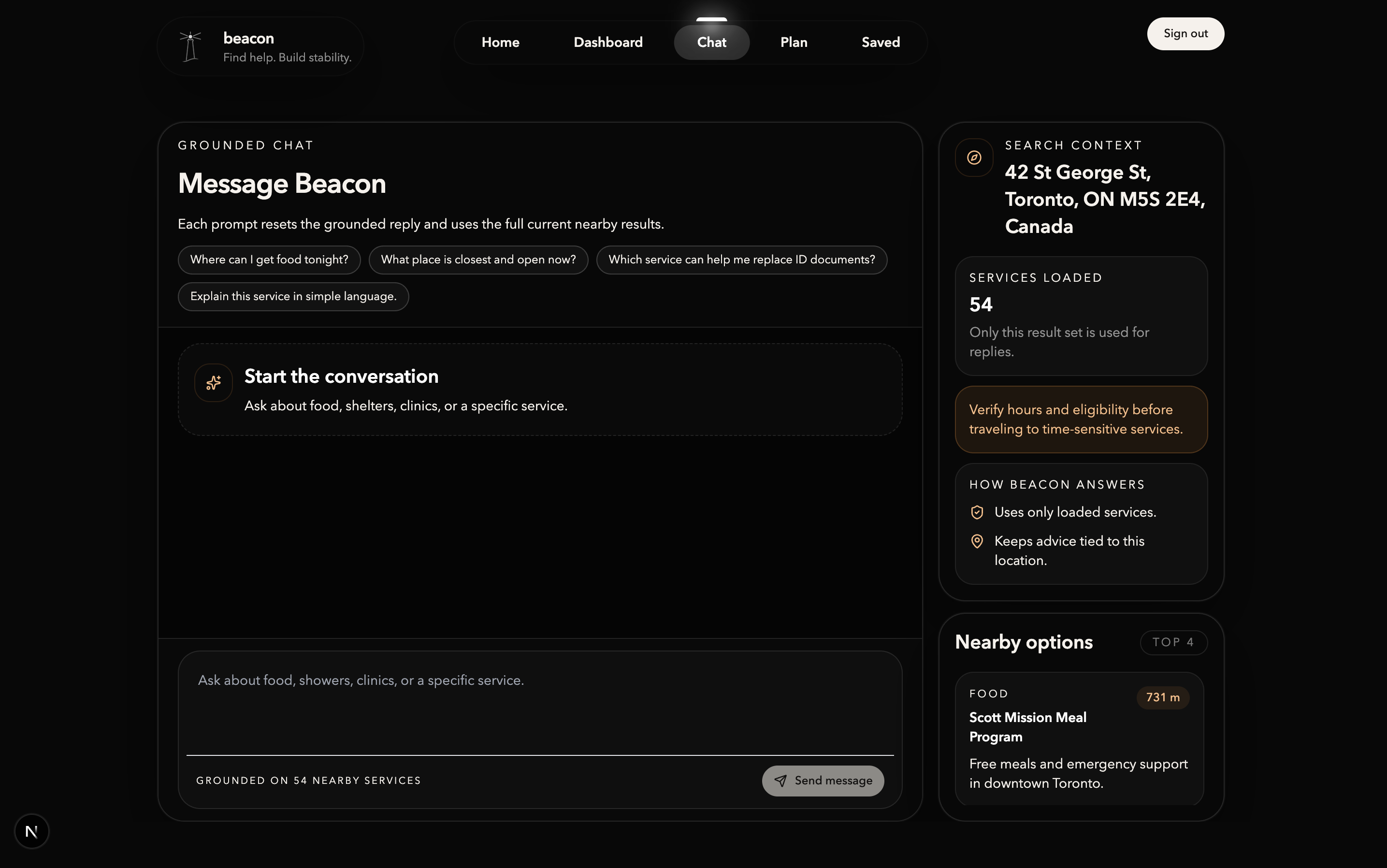Select the replace ID documents prompt chip
The width and height of the screenshot is (1387, 868).
coord(741,260)
